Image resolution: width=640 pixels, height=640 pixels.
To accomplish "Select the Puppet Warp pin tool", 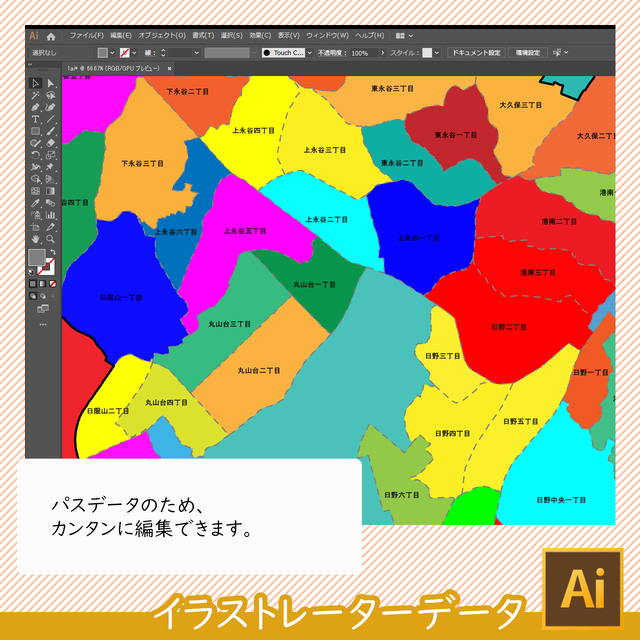I will point(51,167).
